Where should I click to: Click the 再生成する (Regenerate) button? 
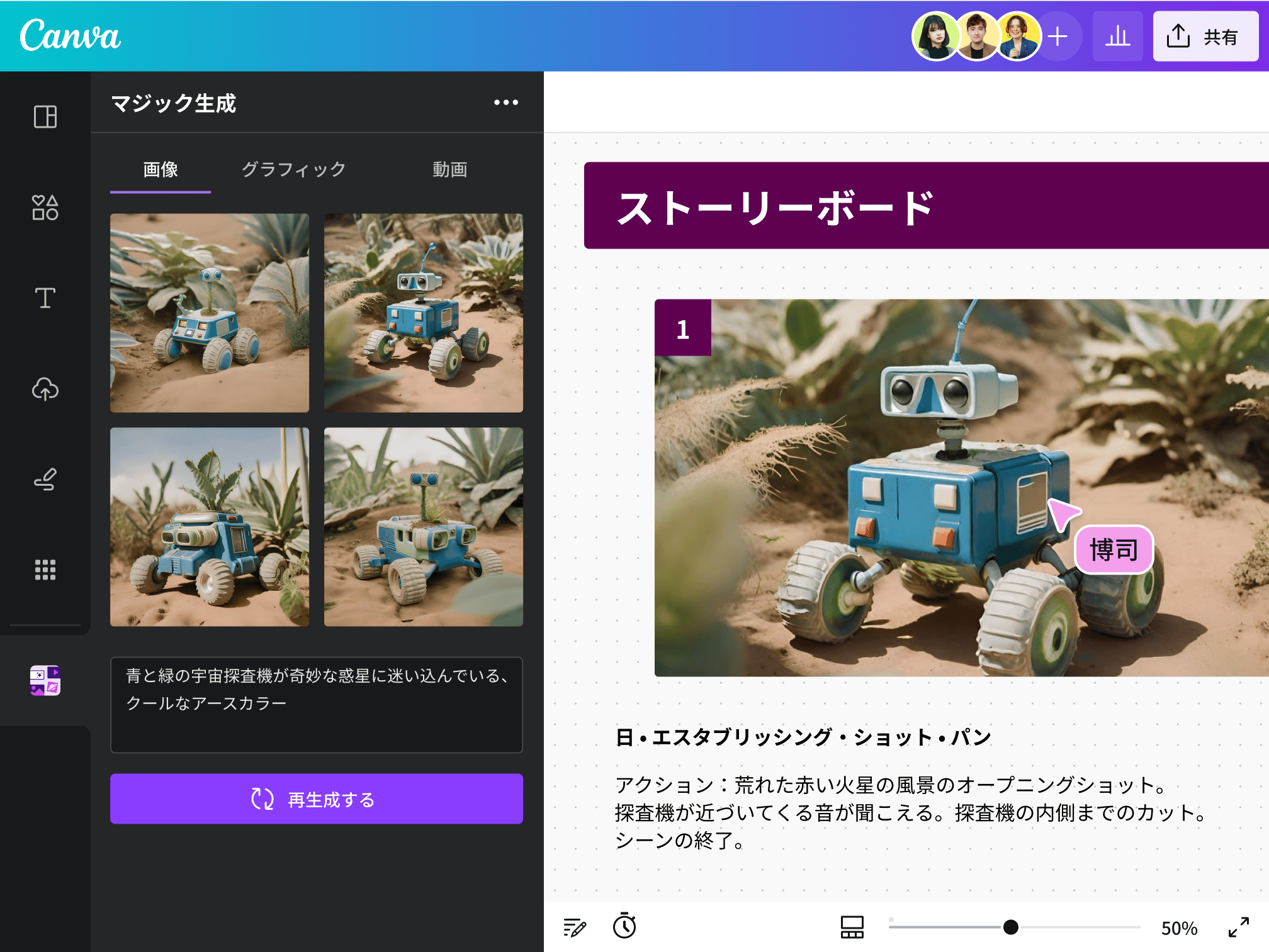[315, 799]
